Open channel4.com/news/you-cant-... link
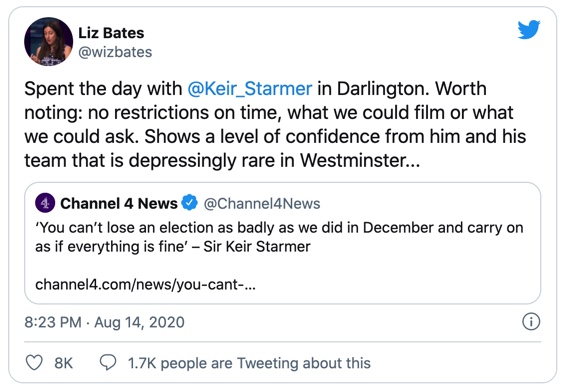The width and height of the screenshot is (566, 391). point(145,284)
